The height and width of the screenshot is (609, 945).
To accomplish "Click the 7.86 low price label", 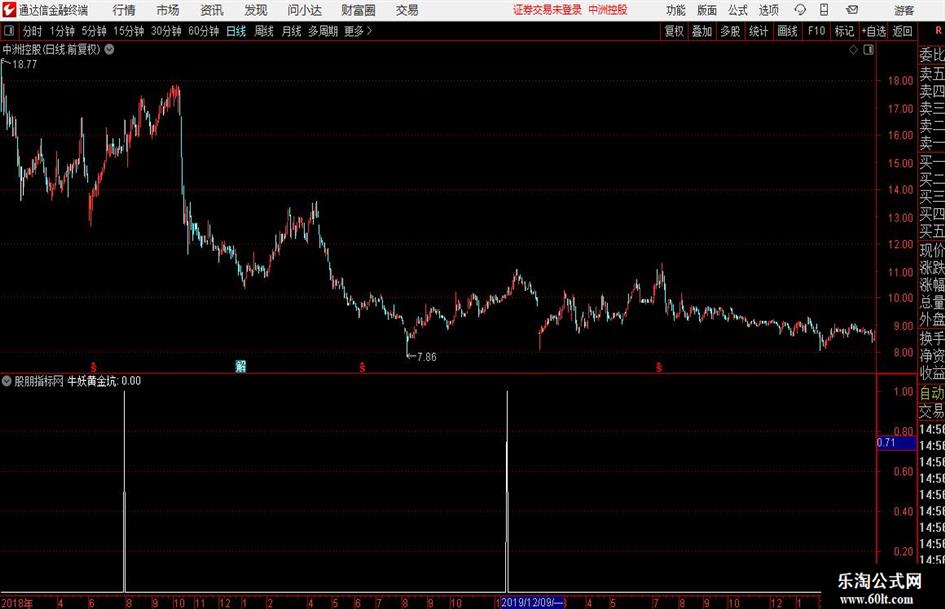I will tap(427, 357).
